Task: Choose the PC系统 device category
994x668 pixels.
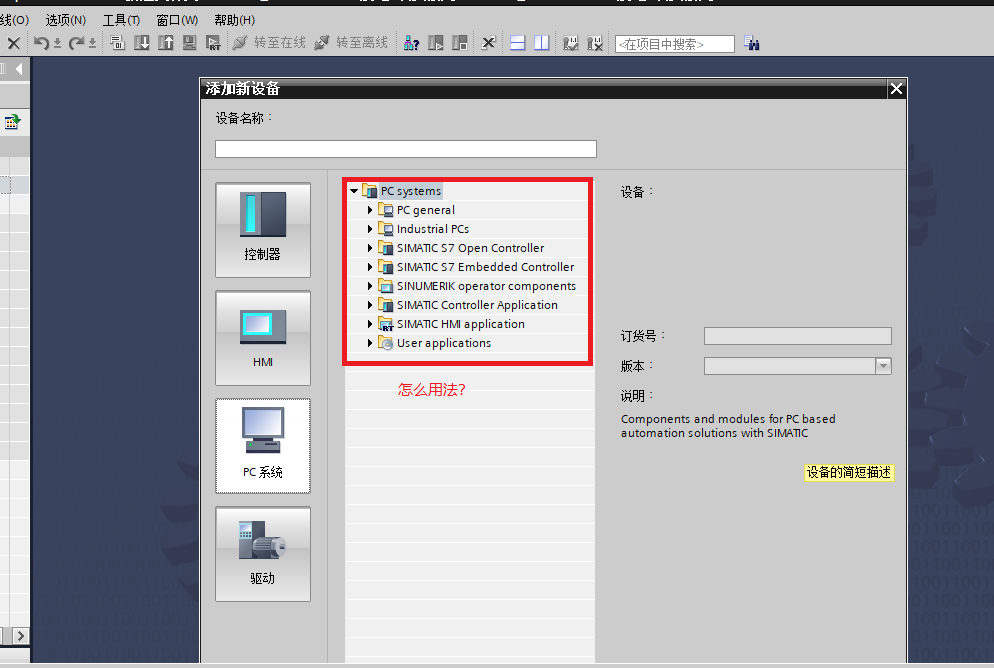Action: point(262,445)
